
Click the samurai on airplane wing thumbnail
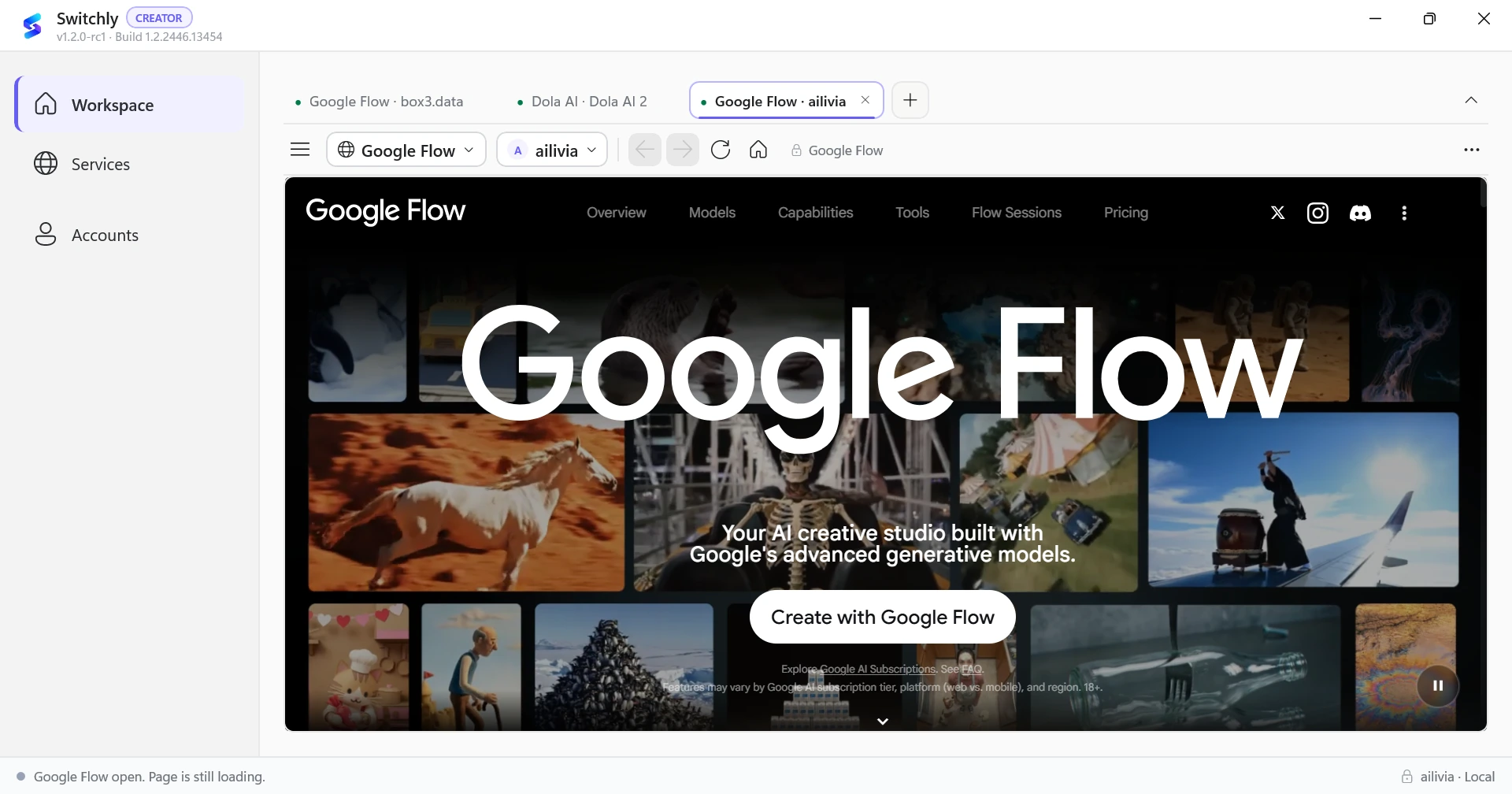pyautogui.click(x=1303, y=500)
